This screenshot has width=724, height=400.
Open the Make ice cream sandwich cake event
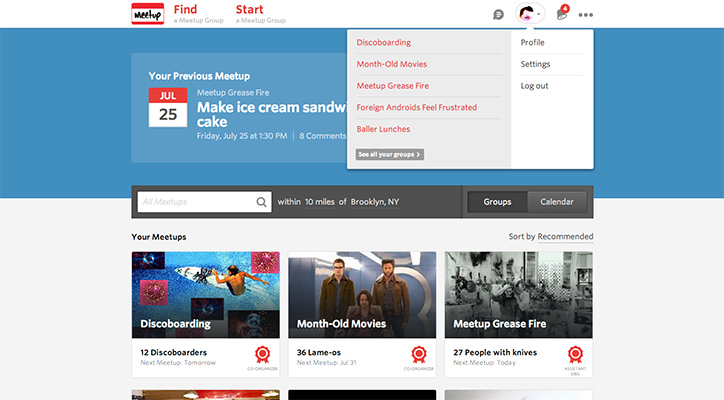tap(272, 114)
